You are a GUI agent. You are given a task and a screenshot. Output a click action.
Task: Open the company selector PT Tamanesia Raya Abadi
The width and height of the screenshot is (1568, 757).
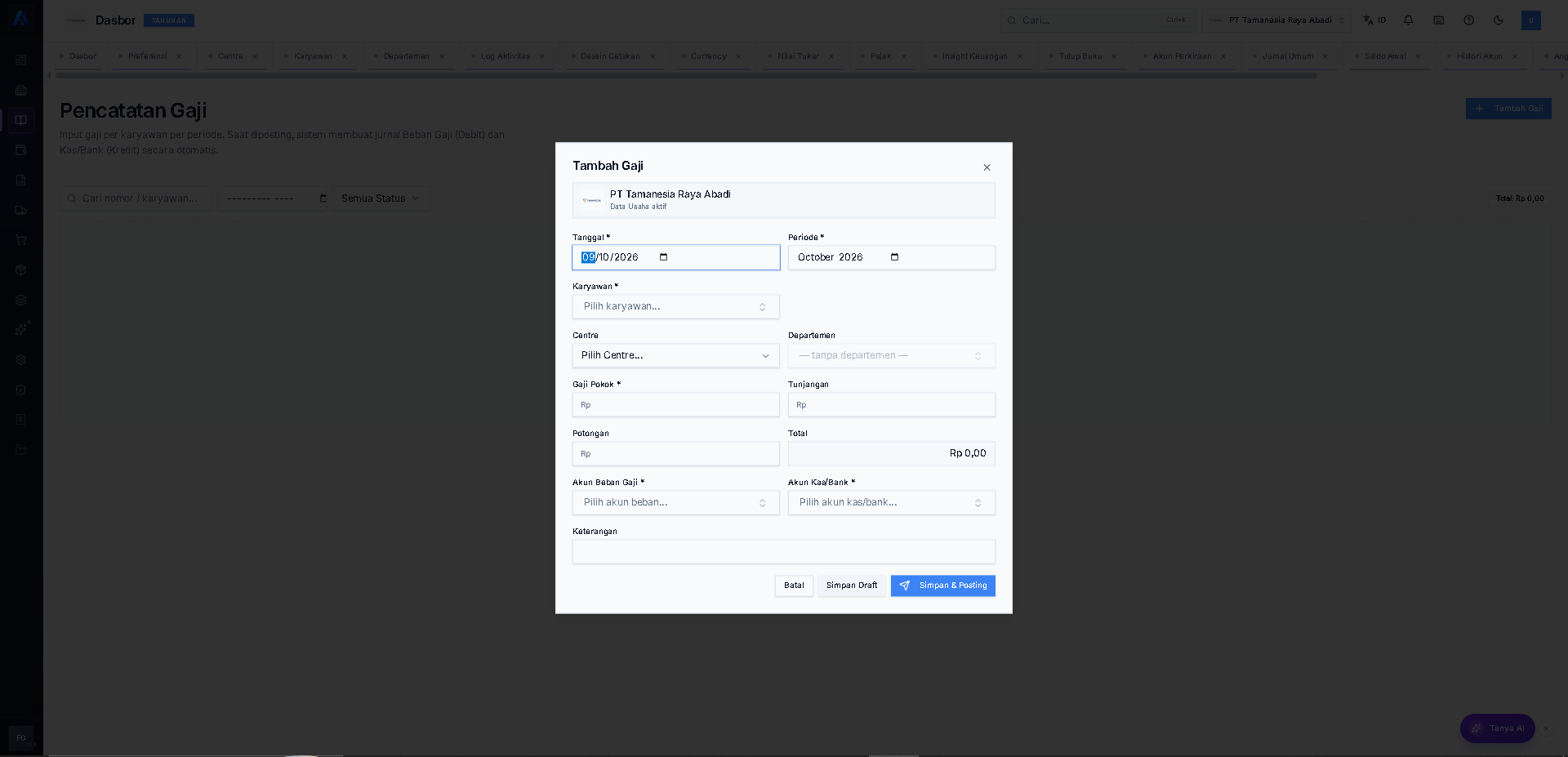(x=1276, y=20)
